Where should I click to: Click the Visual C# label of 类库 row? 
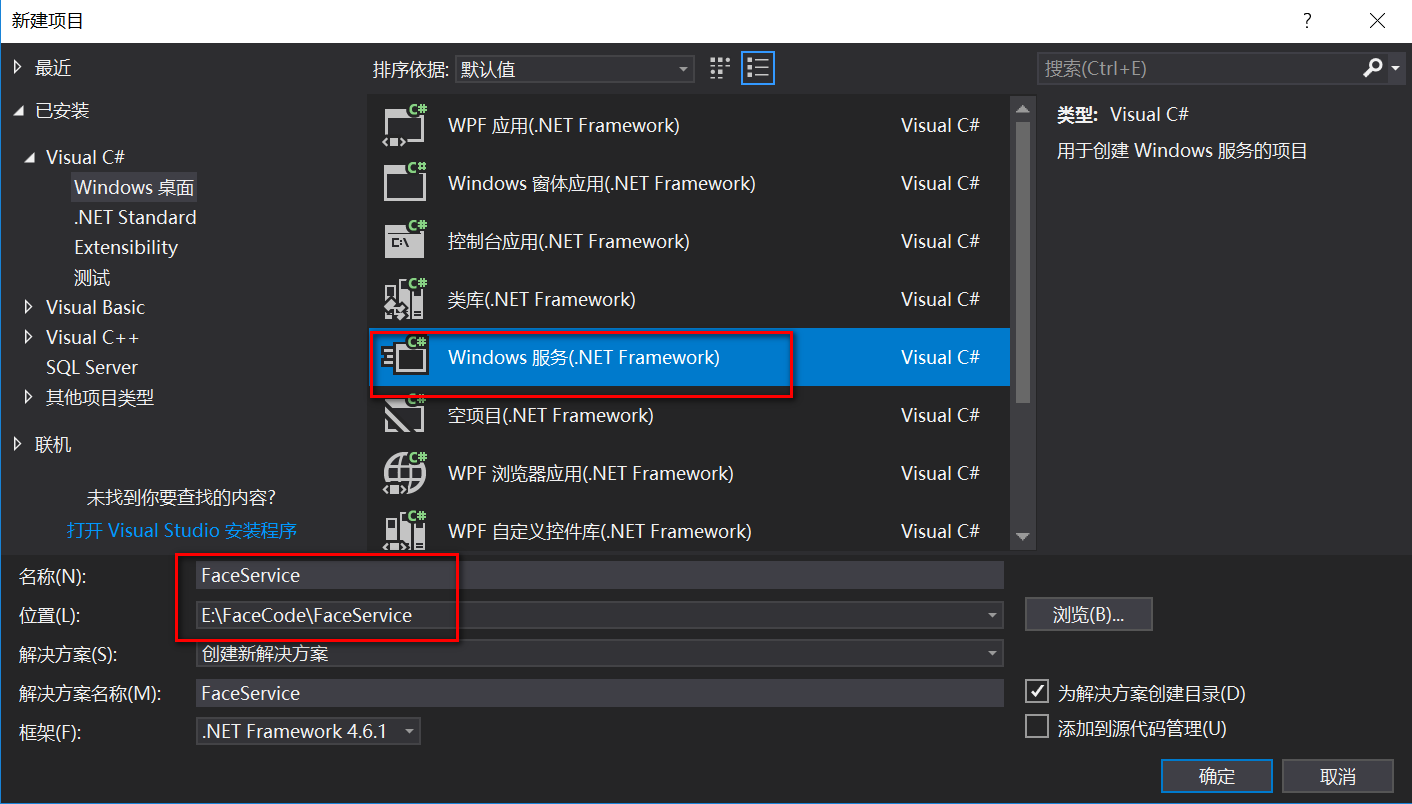940,299
